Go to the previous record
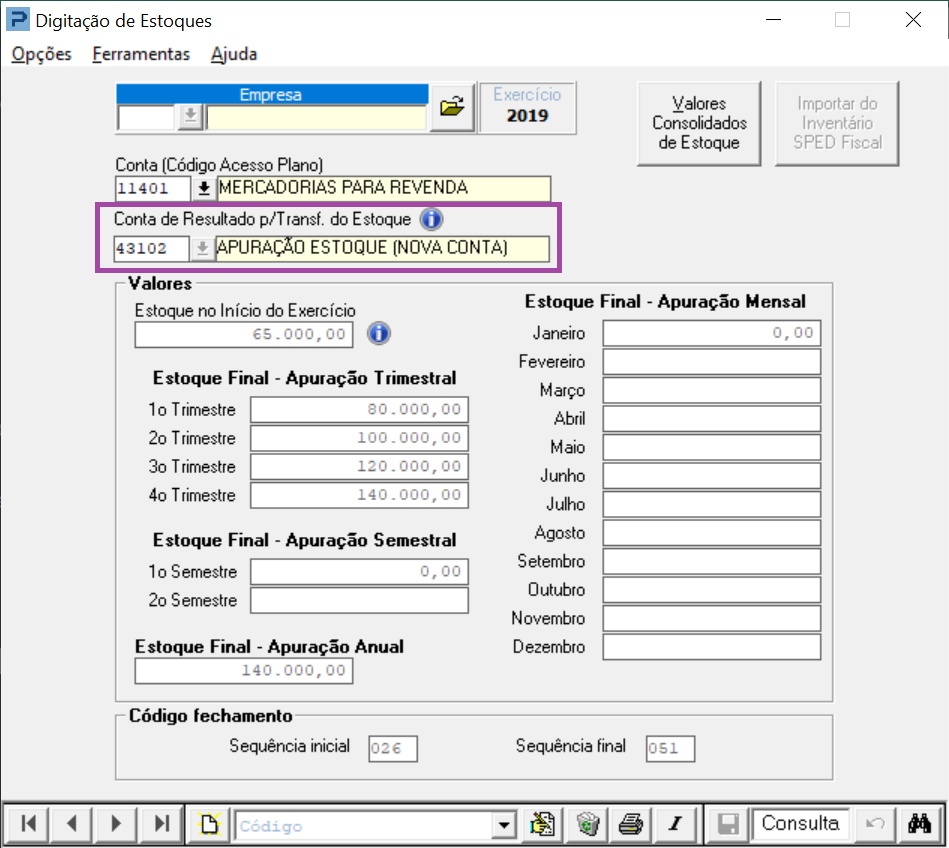This screenshot has height=848, width=949. coord(71,824)
